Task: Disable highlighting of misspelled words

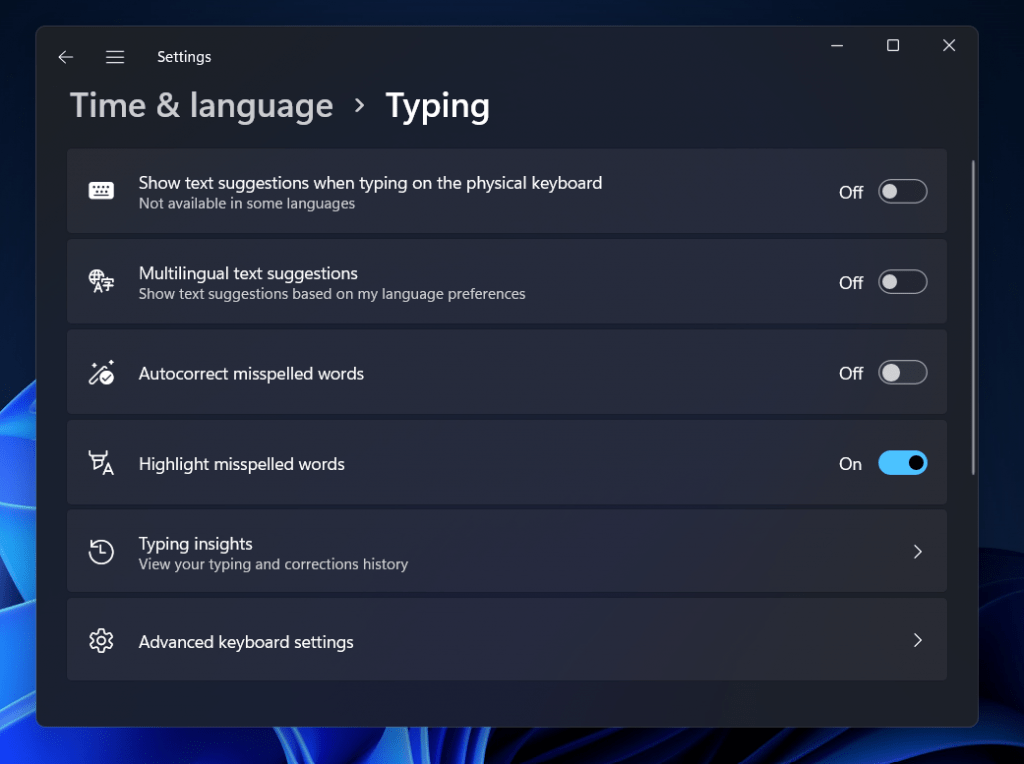Action: pos(901,462)
